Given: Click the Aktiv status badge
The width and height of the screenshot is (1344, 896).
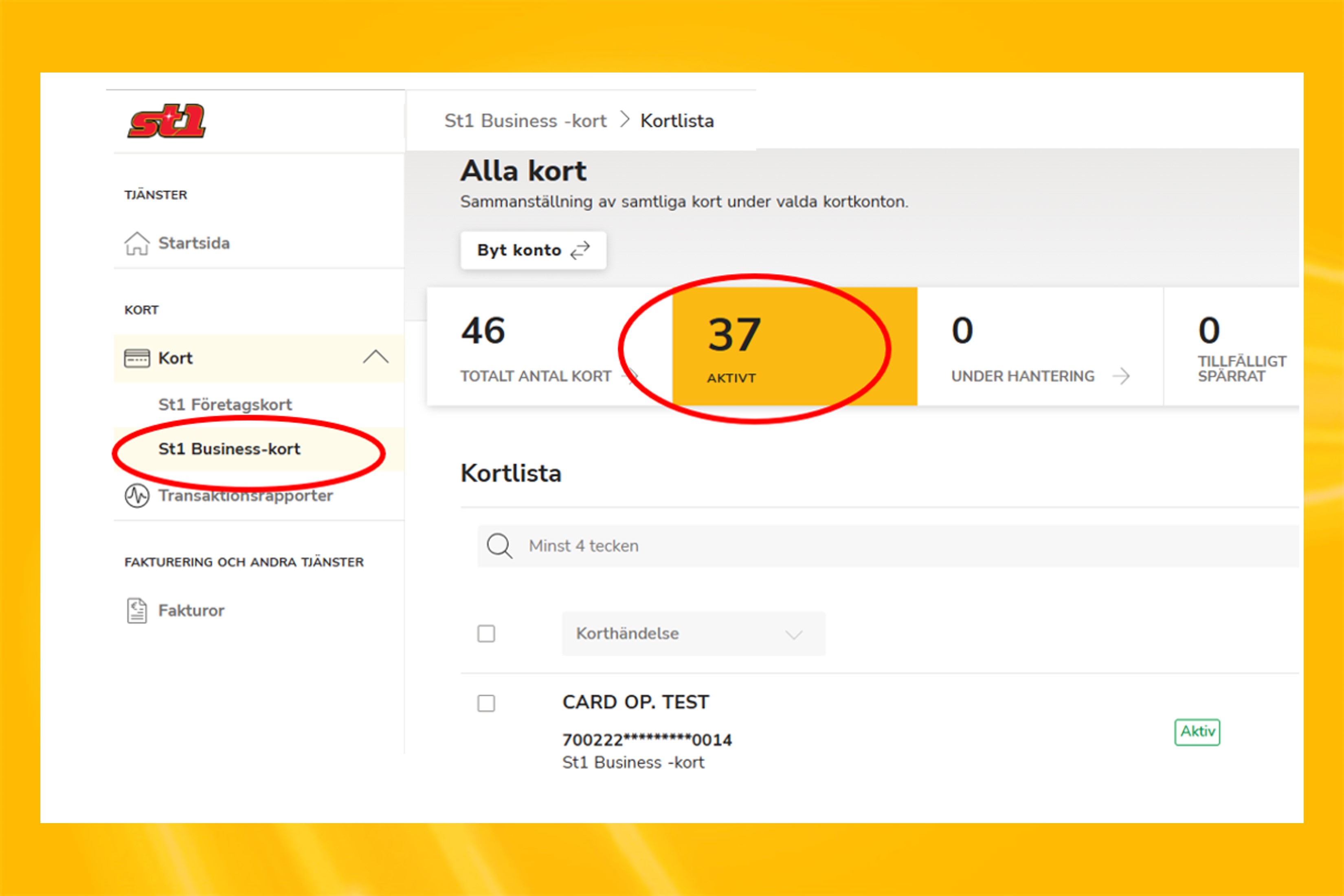Looking at the screenshot, I should click(1197, 732).
